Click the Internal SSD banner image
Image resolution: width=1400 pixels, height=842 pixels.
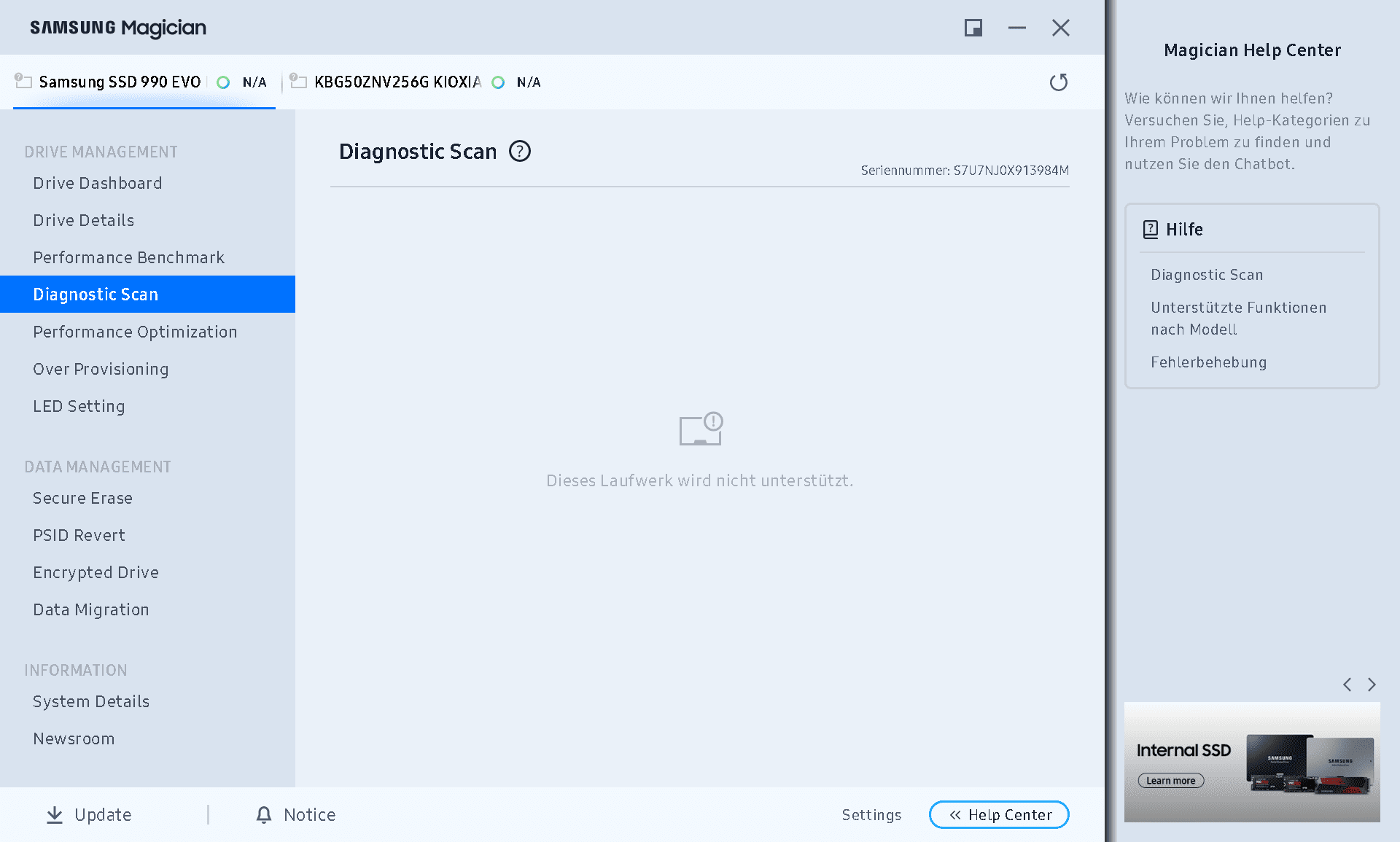click(x=1252, y=762)
